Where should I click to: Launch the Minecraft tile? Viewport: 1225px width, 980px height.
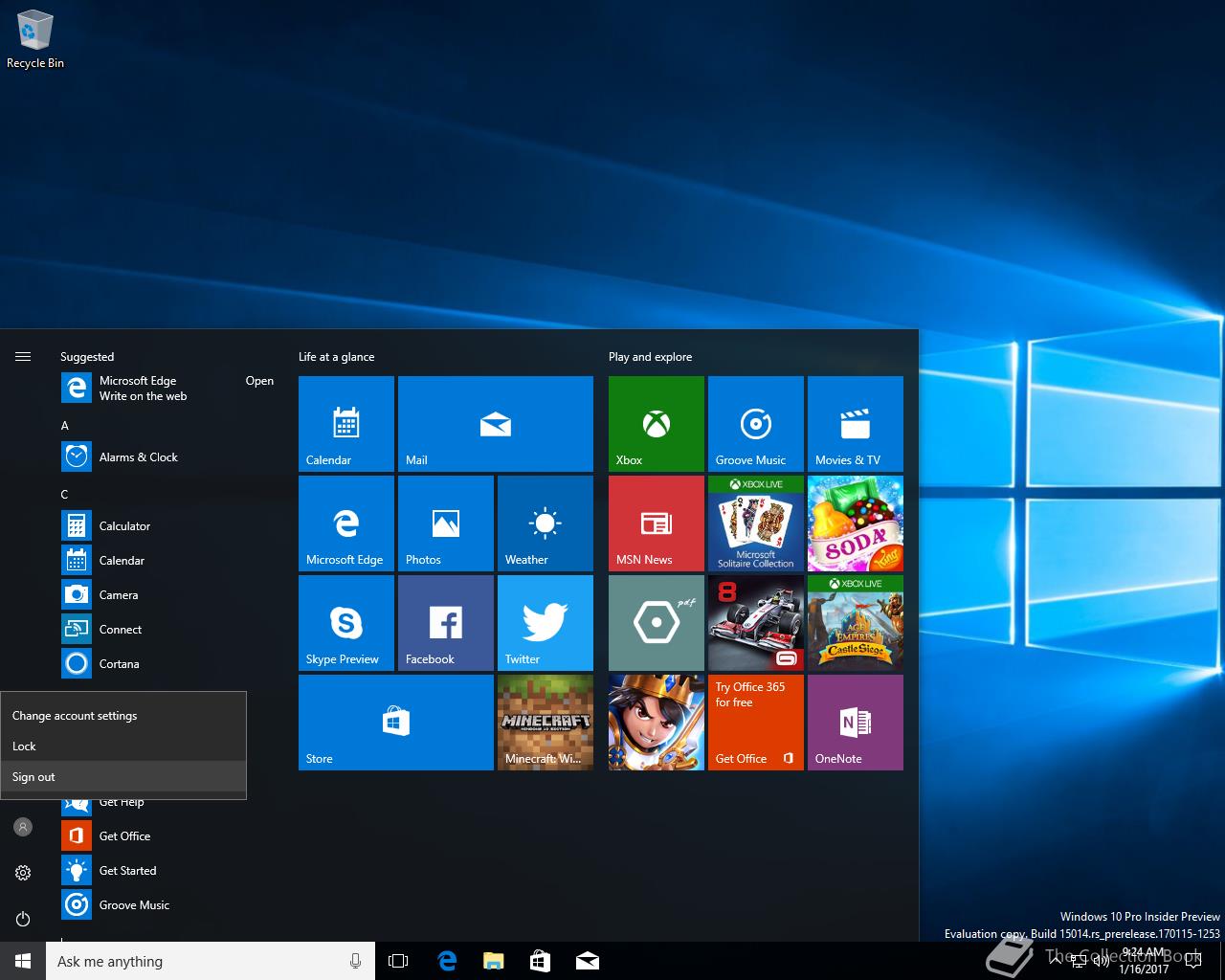[546, 722]
